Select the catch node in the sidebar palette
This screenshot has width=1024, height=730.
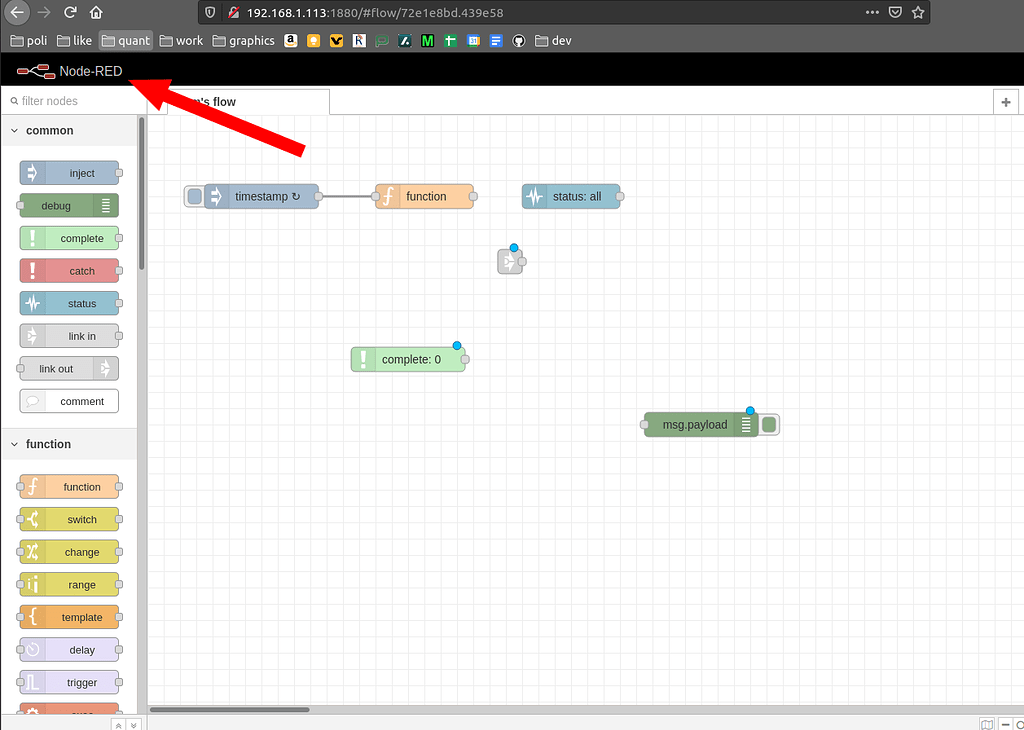[x=69, y=270]
